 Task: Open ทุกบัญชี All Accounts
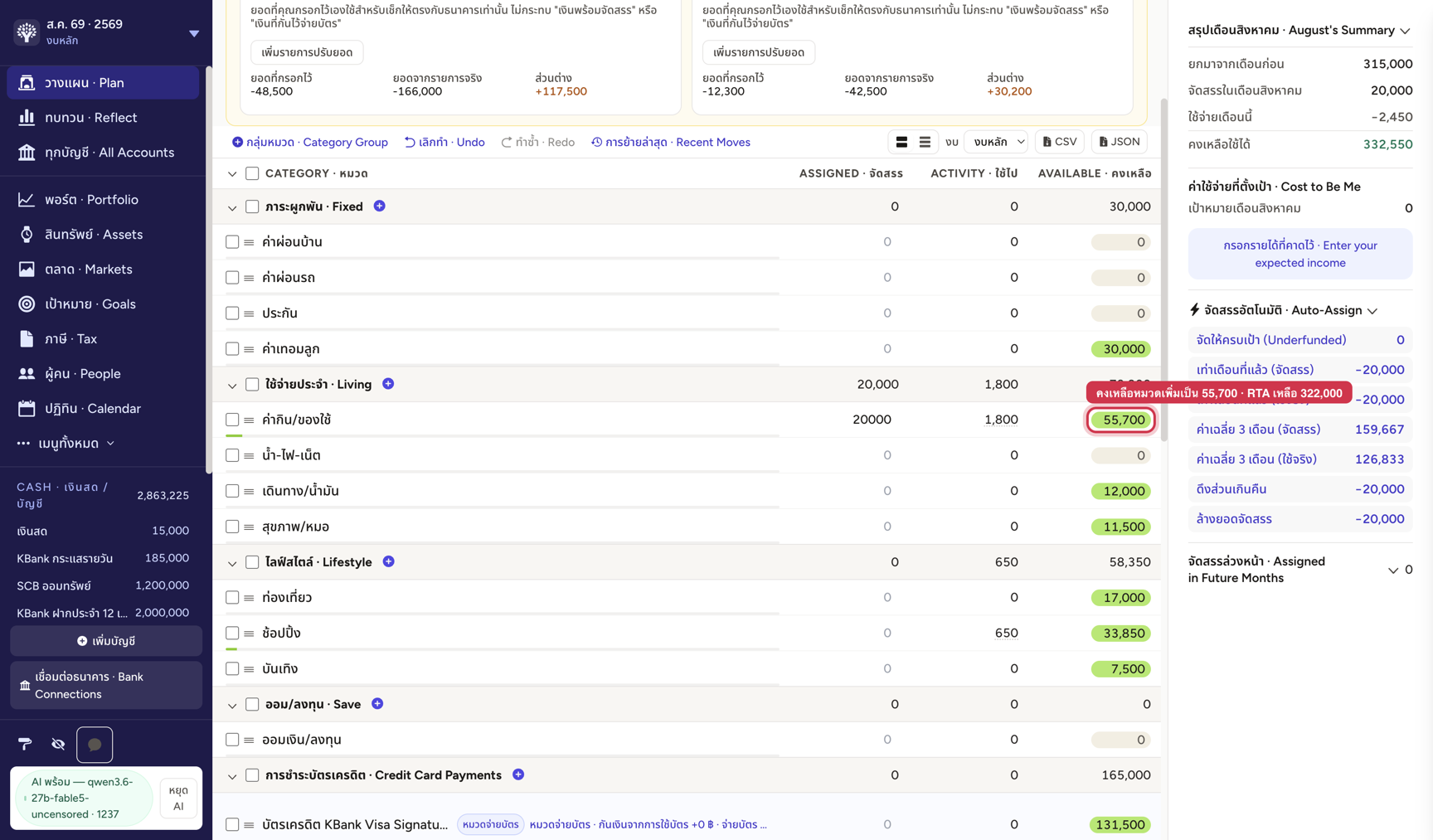click(103, 153)
